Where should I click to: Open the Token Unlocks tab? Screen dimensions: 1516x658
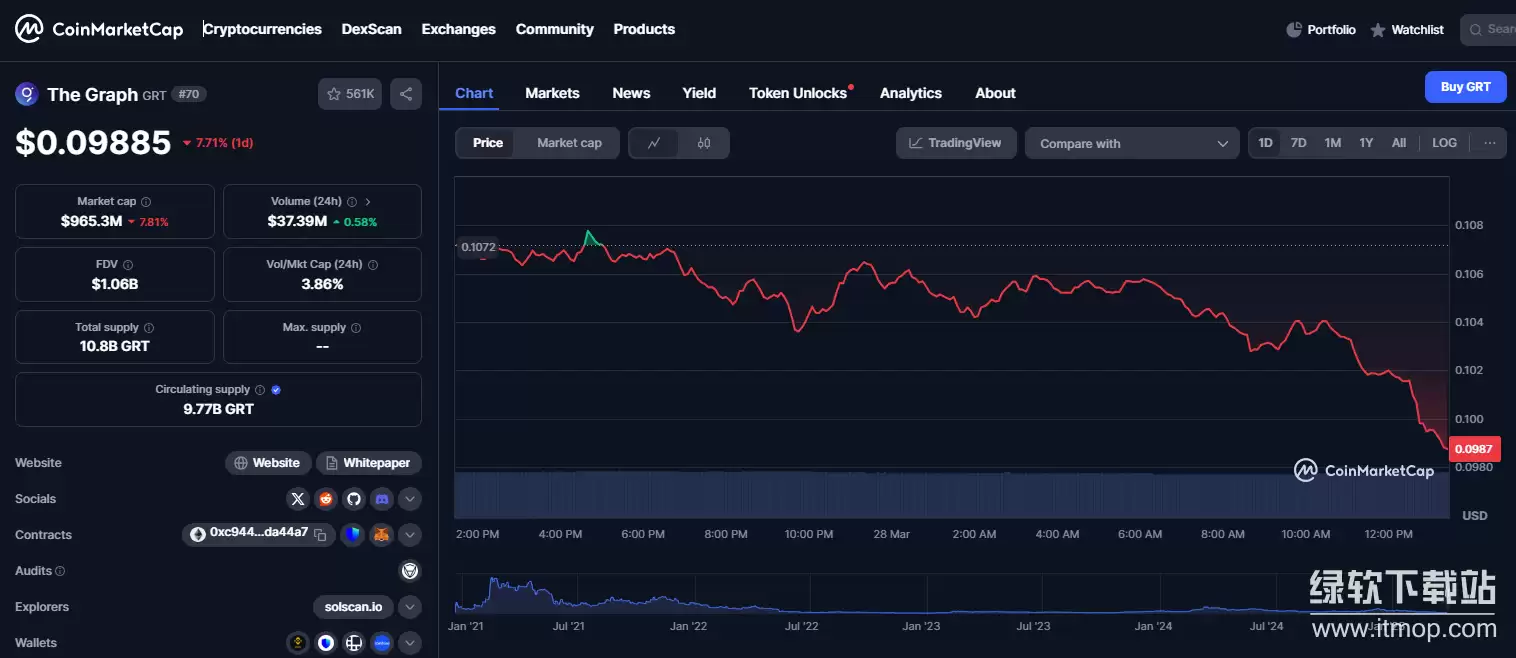coord(798,93)
